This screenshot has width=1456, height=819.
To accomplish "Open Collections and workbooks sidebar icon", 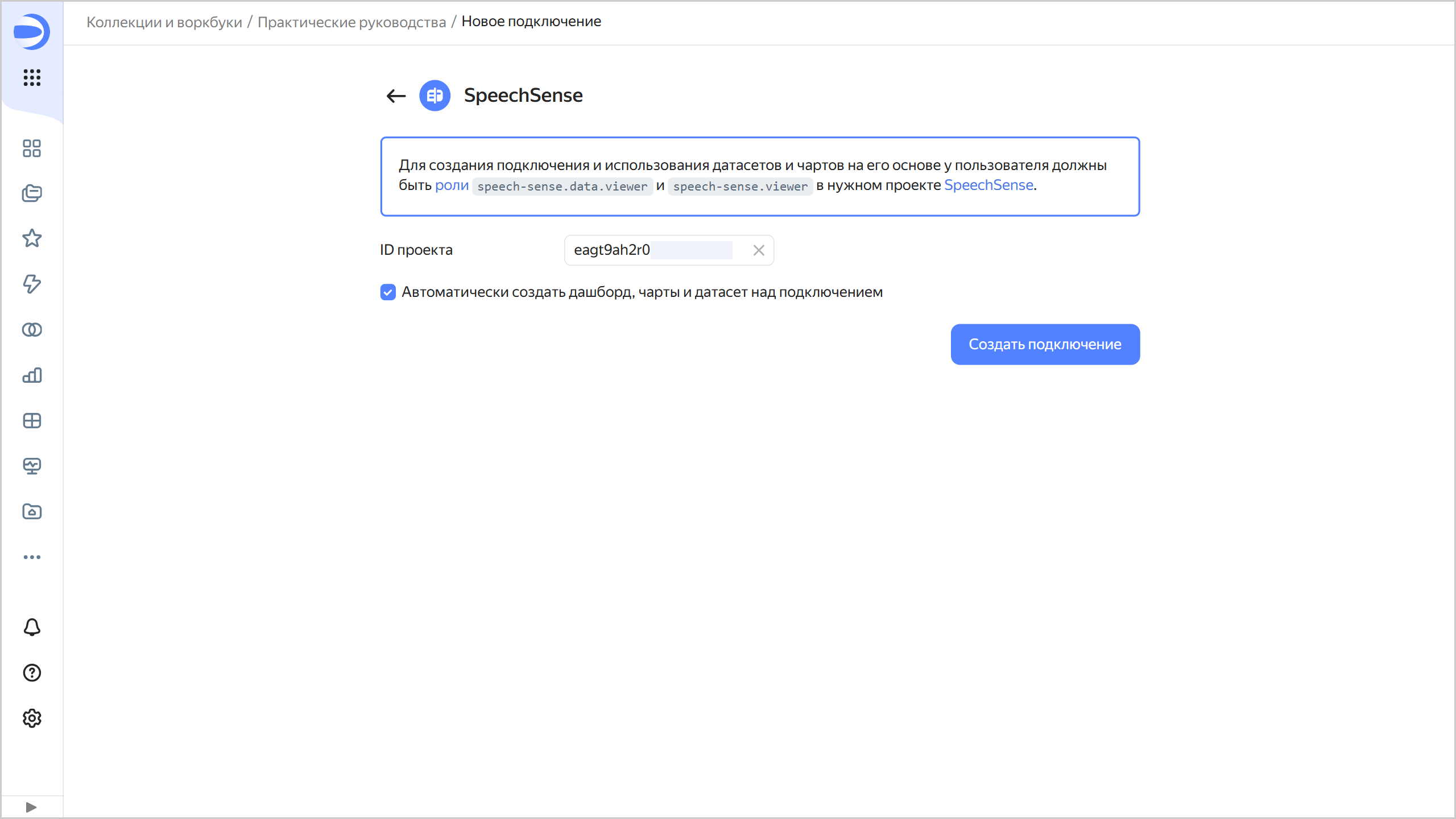I will click(32, 193).
